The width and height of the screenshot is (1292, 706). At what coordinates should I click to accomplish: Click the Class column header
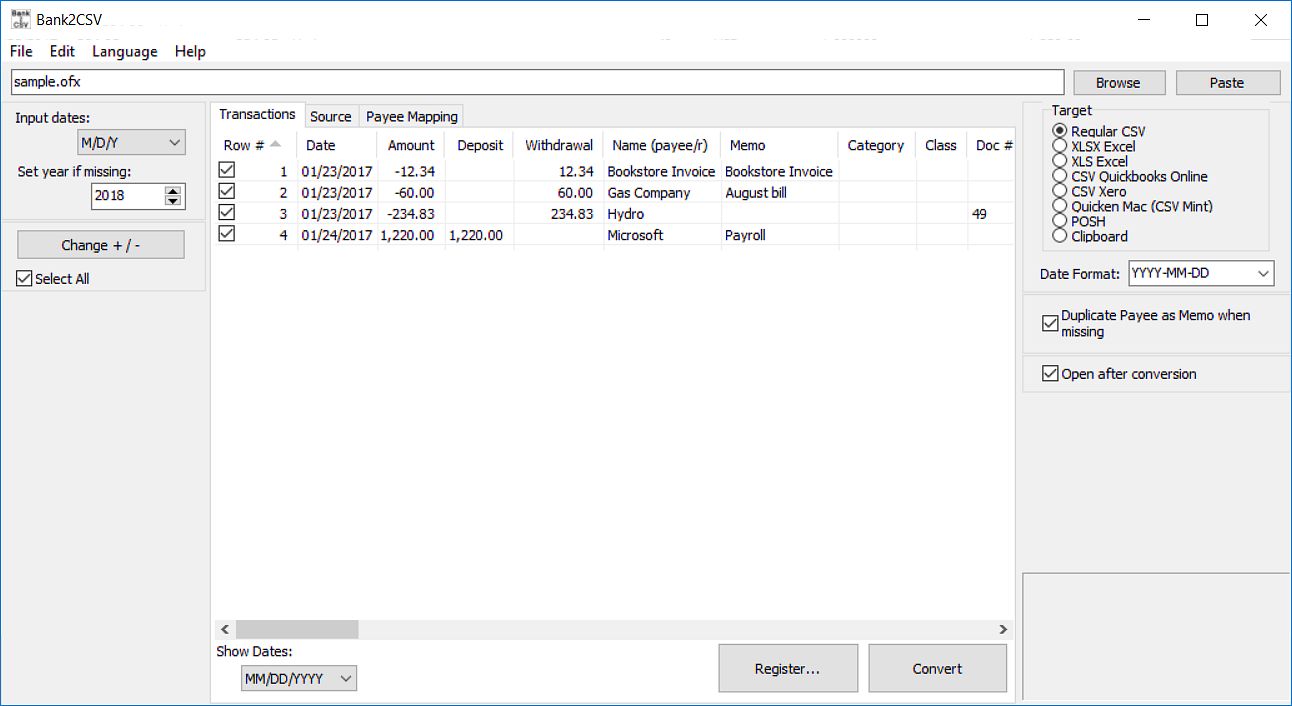(x=942, y=145)
